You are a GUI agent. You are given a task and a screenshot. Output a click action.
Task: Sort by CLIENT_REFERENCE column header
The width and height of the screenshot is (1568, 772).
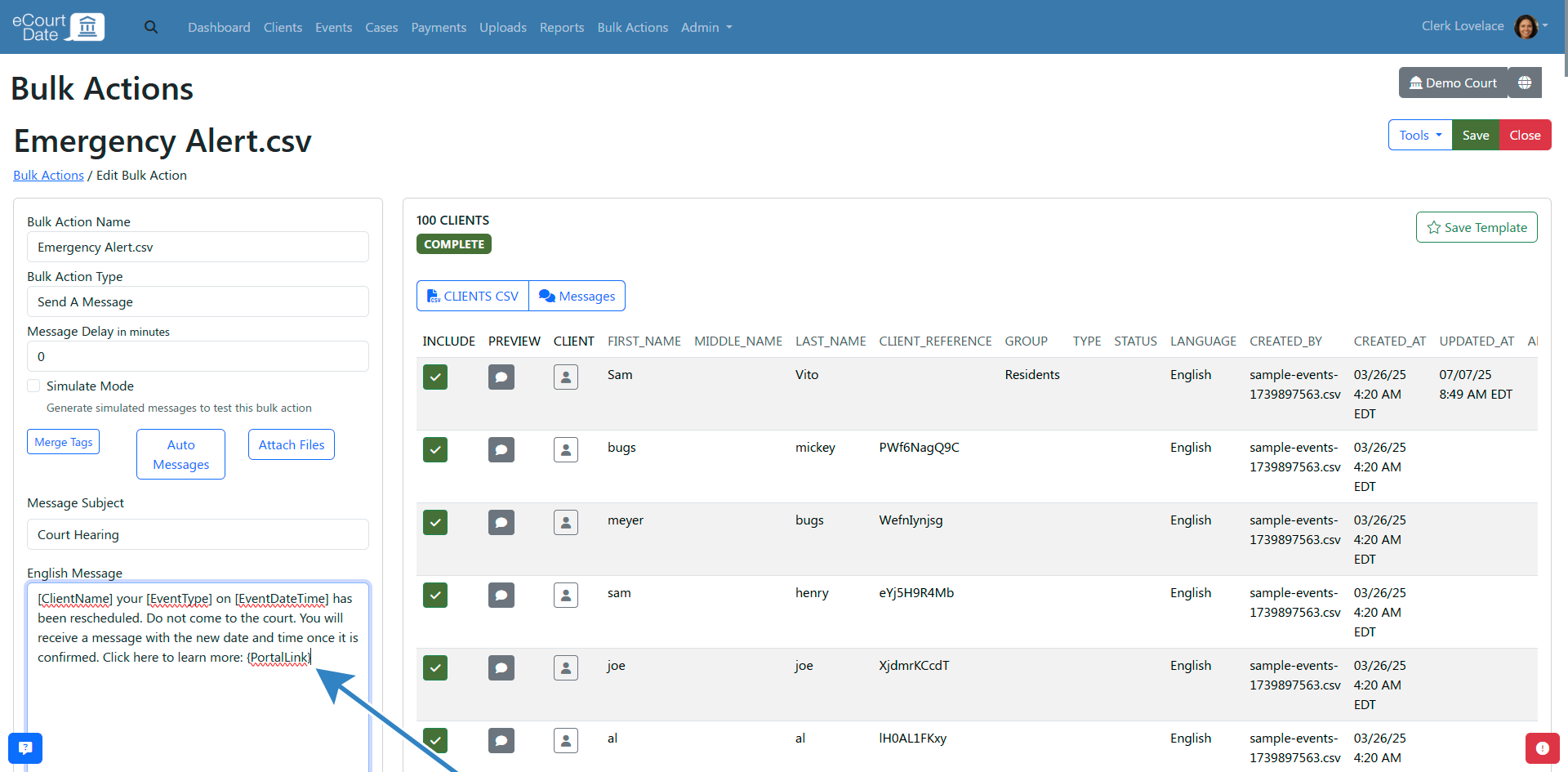[x=935, y=341]
